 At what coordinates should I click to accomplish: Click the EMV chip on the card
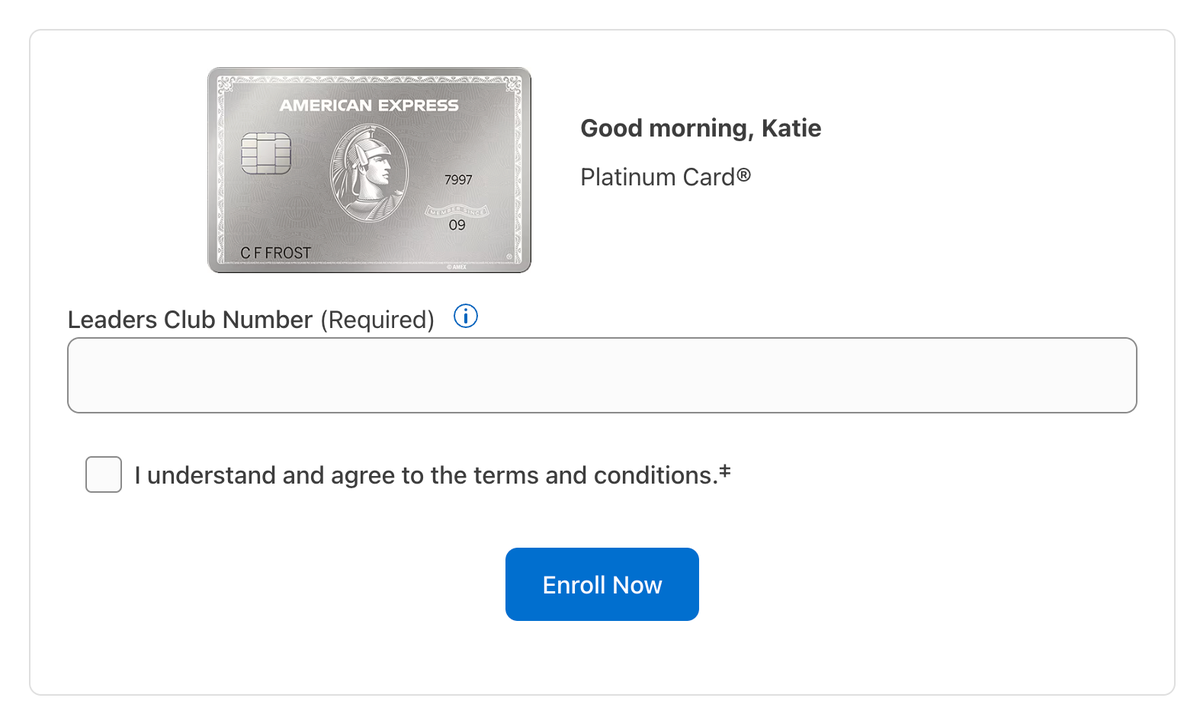click(x=266, y=153)
